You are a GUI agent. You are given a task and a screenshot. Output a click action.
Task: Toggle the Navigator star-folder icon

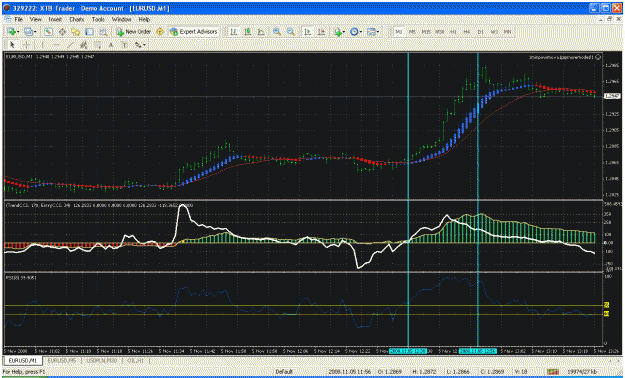[x=76, y=32]
